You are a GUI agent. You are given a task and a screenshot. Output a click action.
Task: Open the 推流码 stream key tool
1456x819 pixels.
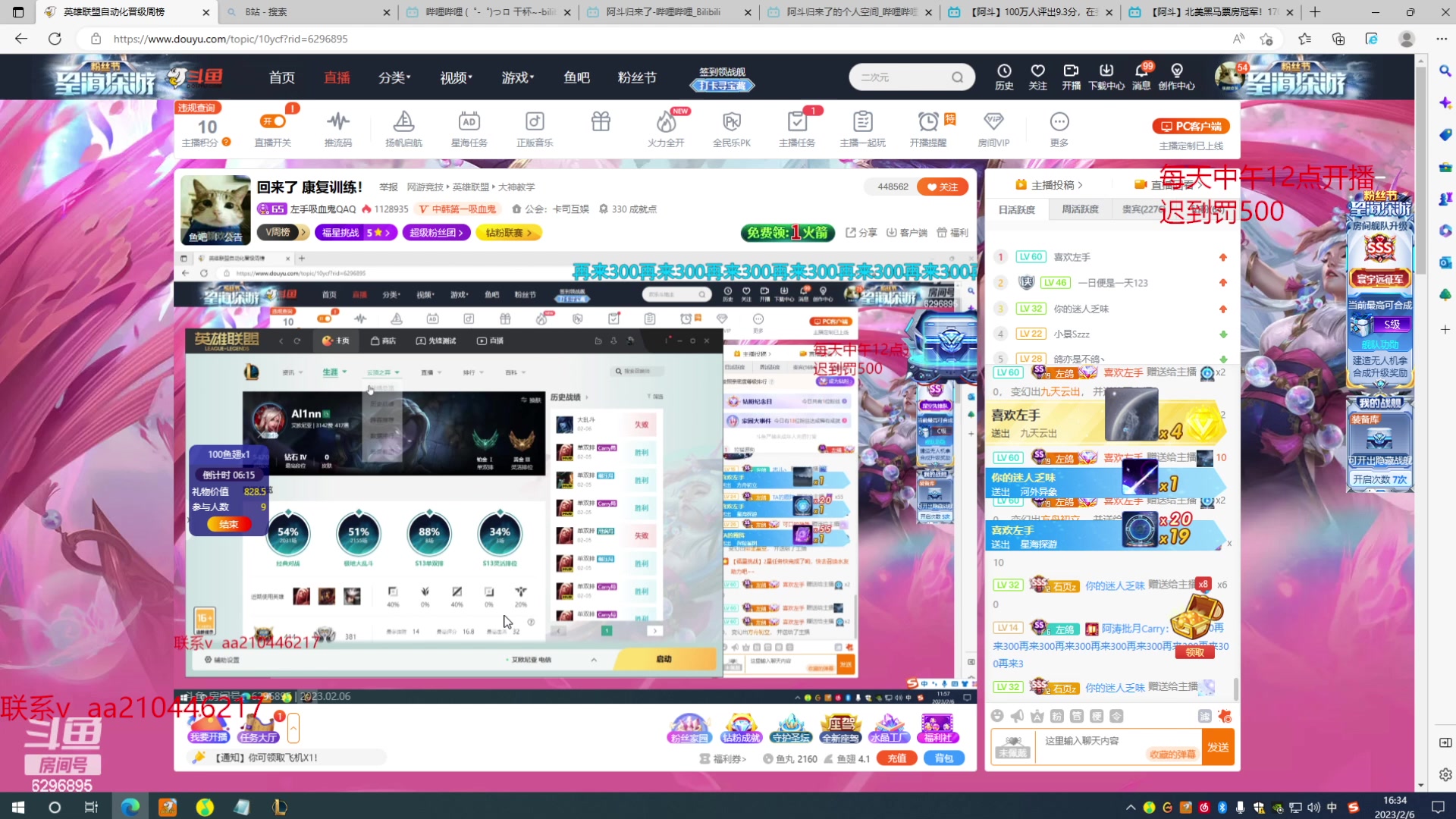[x=338, y=128]
